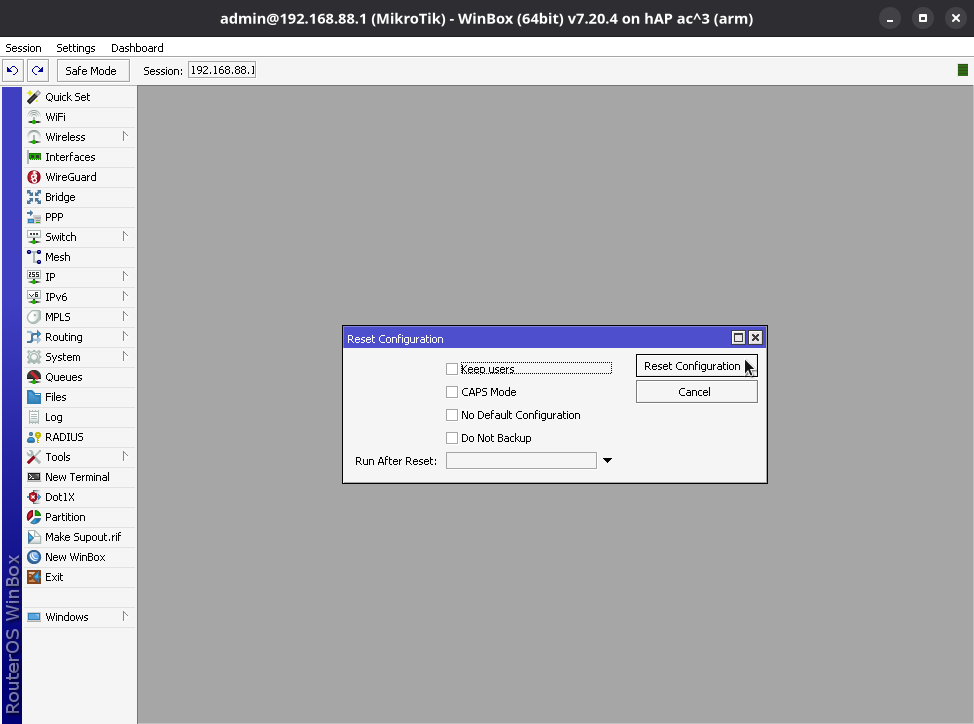Open the Dashboard menu
The width and height of the screenshot is (974, 724).
click(x=137, y=48)
